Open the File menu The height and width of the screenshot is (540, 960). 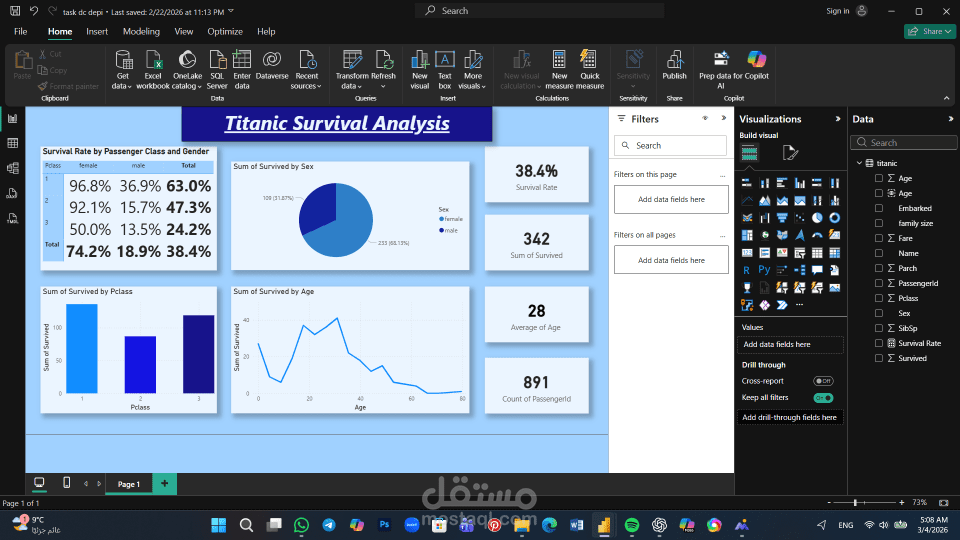(x=20, y=32)
